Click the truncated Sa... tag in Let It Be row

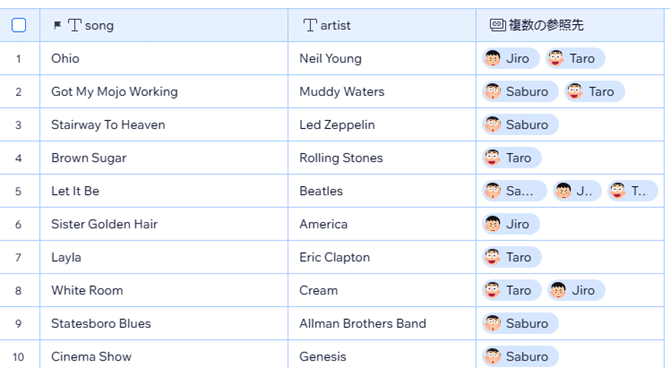514,191
